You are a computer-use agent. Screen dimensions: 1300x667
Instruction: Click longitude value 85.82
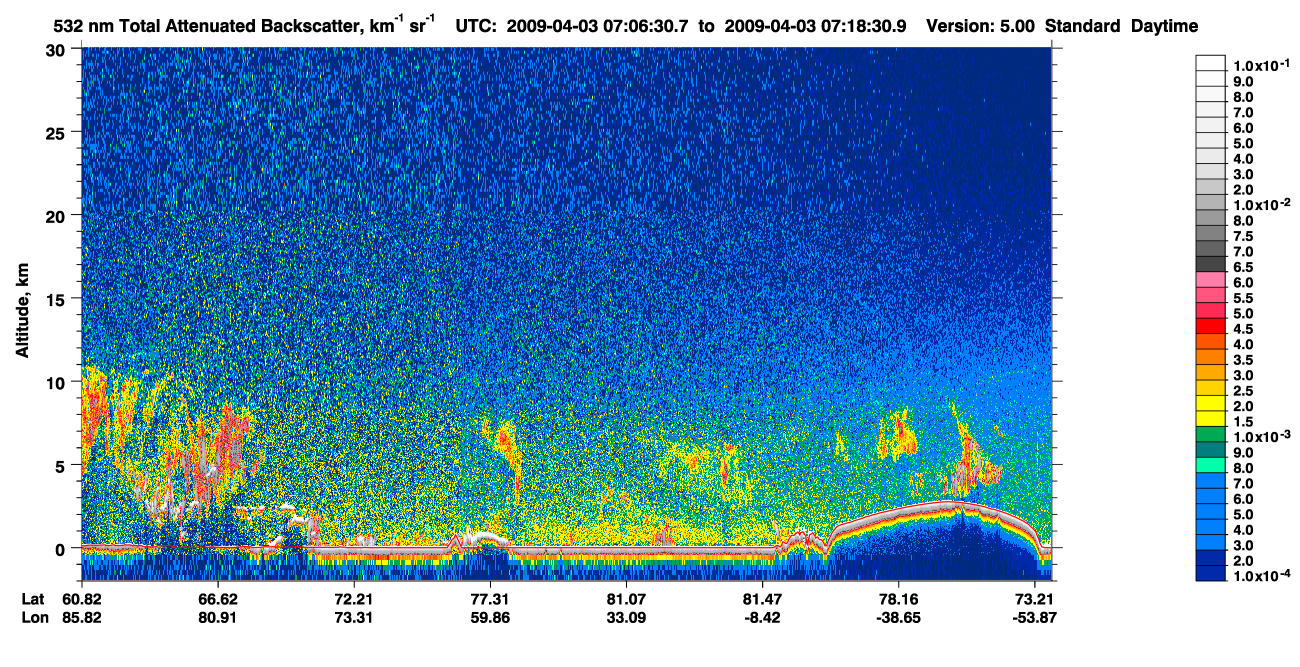tap(82, 618)
